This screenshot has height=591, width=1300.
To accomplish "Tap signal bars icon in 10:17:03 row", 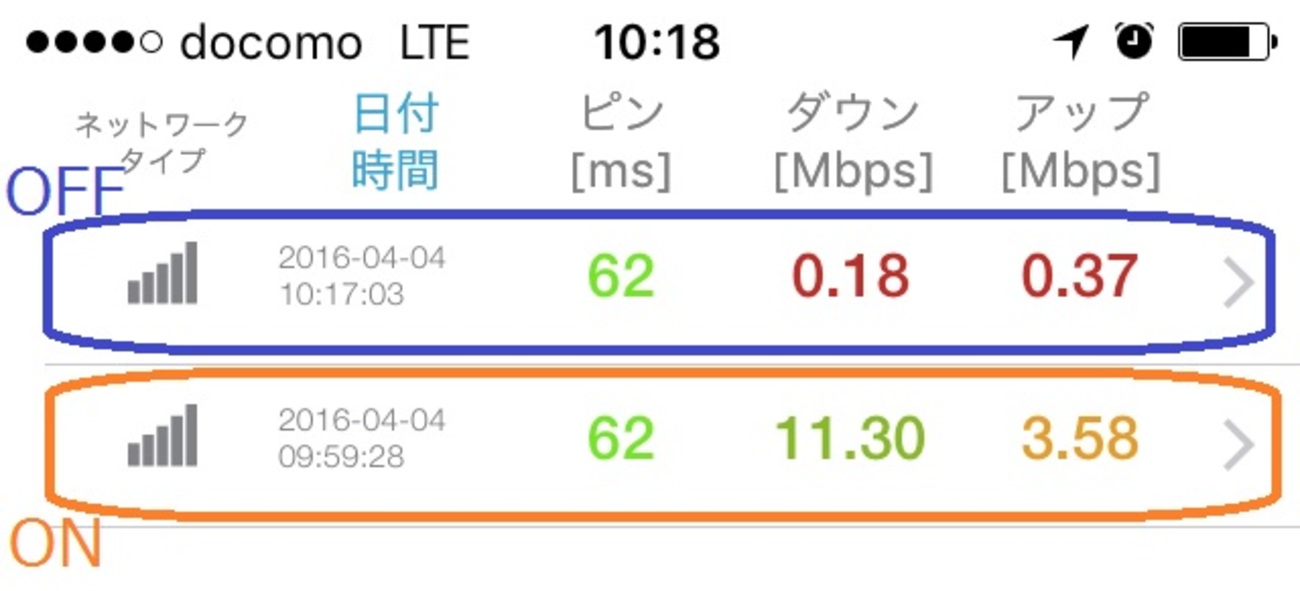I will [x=163, y=274].
